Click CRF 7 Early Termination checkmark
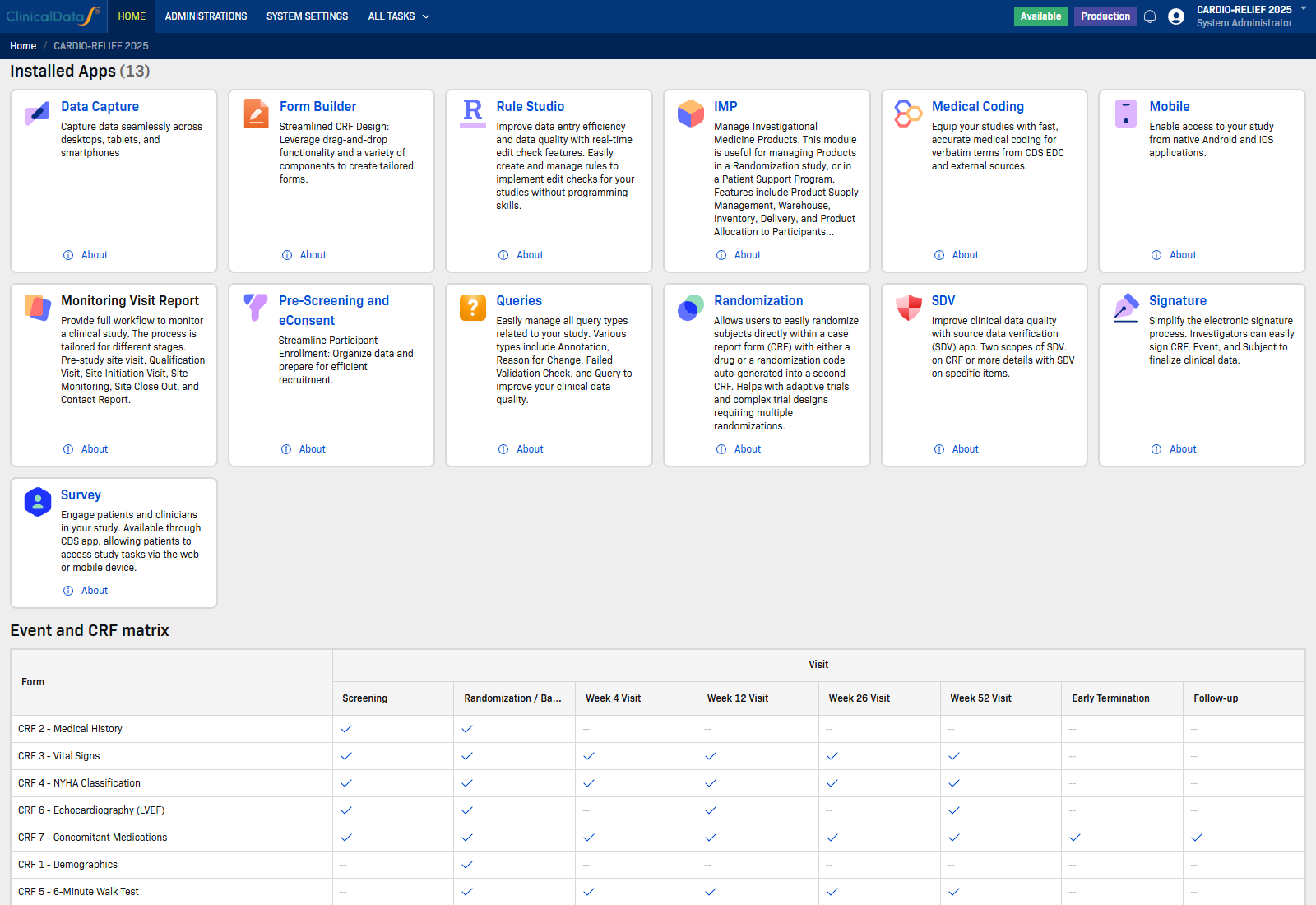1316x905 pixels. coord(1075,838)
